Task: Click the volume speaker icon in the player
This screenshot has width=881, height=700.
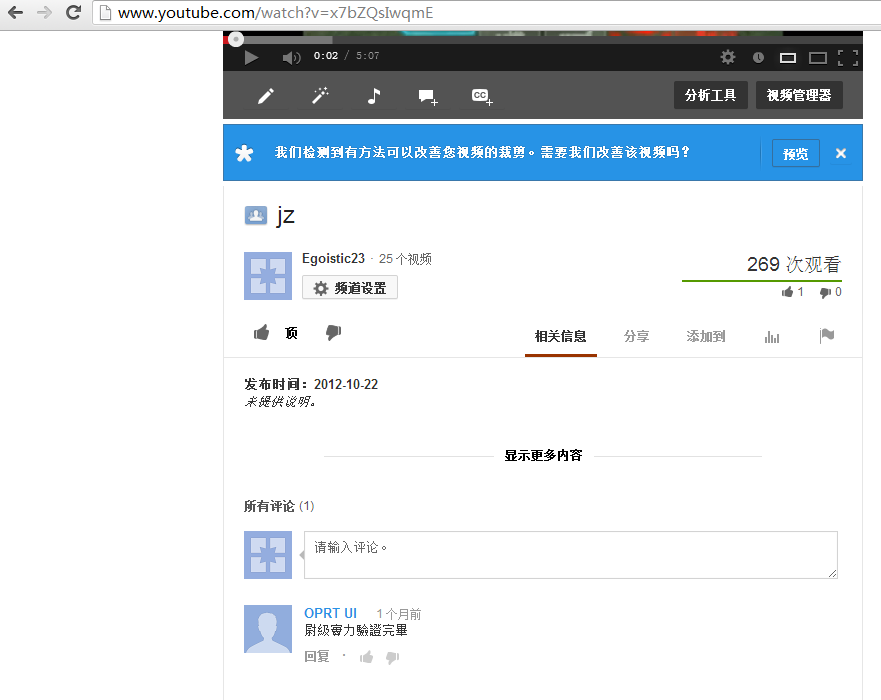Action: (x=291, y=58)
